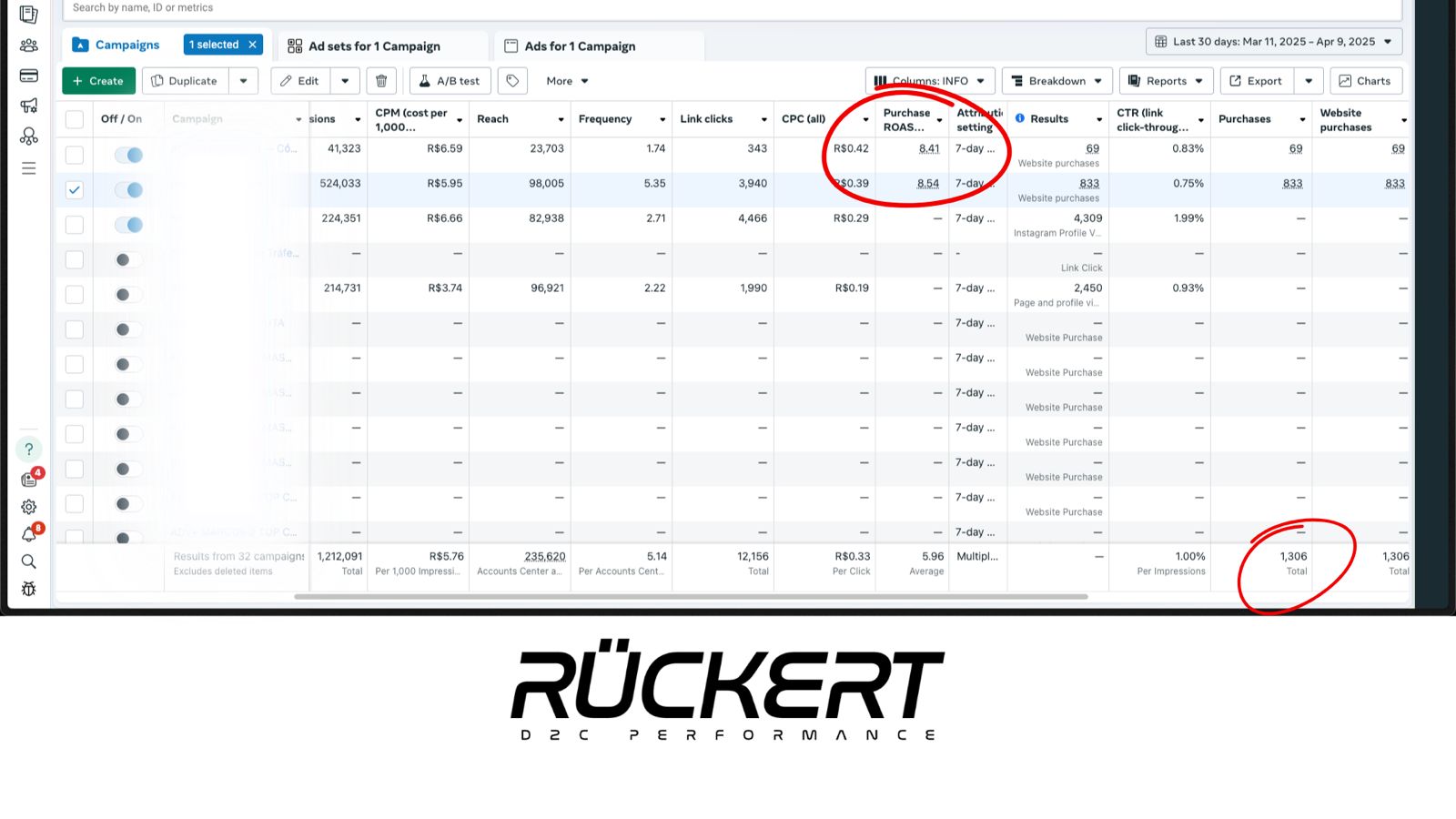Open the Breakdown dropdown
This screenshot has width=1456, height=819.
[1057, 81]
